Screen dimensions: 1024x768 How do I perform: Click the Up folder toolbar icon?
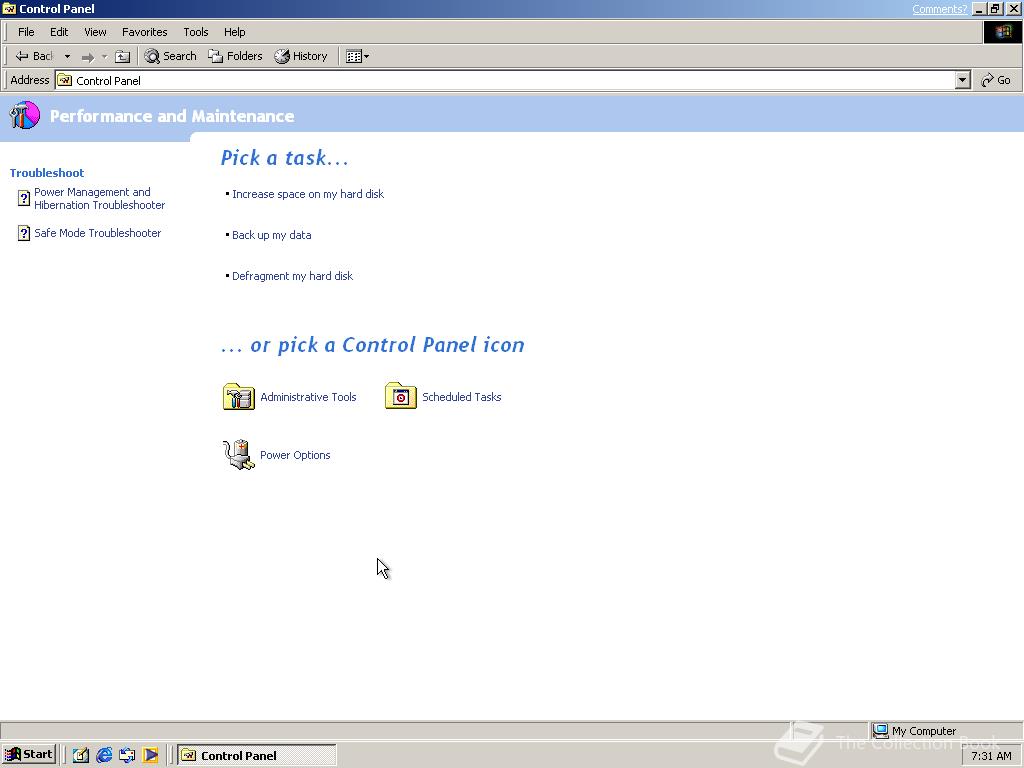(x=122, y=57)
